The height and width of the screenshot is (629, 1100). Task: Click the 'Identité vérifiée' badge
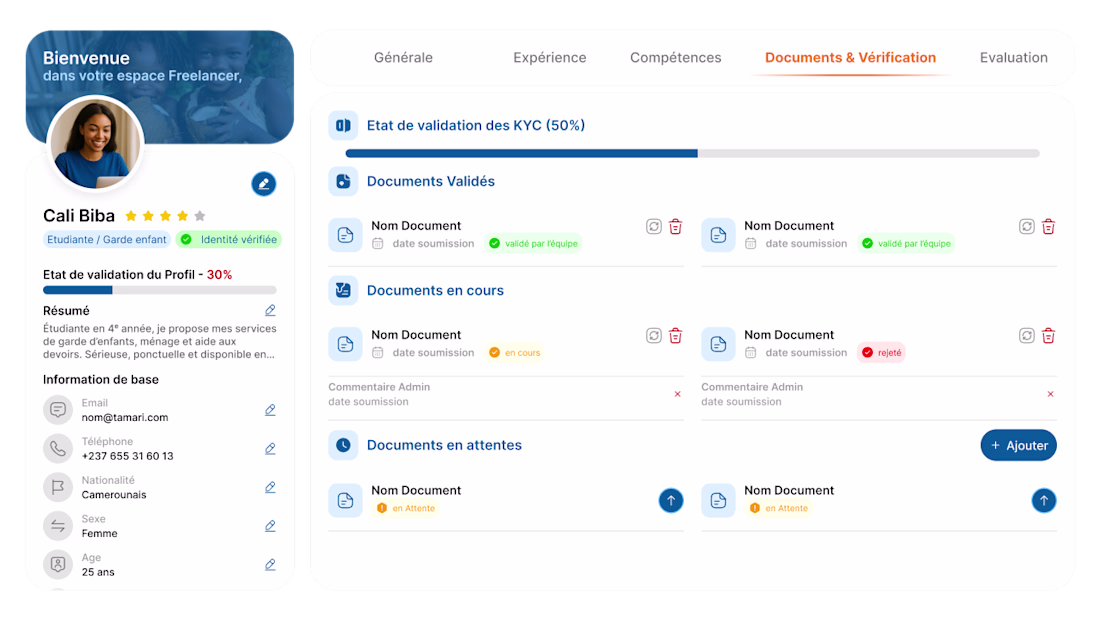click(x=229, y=239)
